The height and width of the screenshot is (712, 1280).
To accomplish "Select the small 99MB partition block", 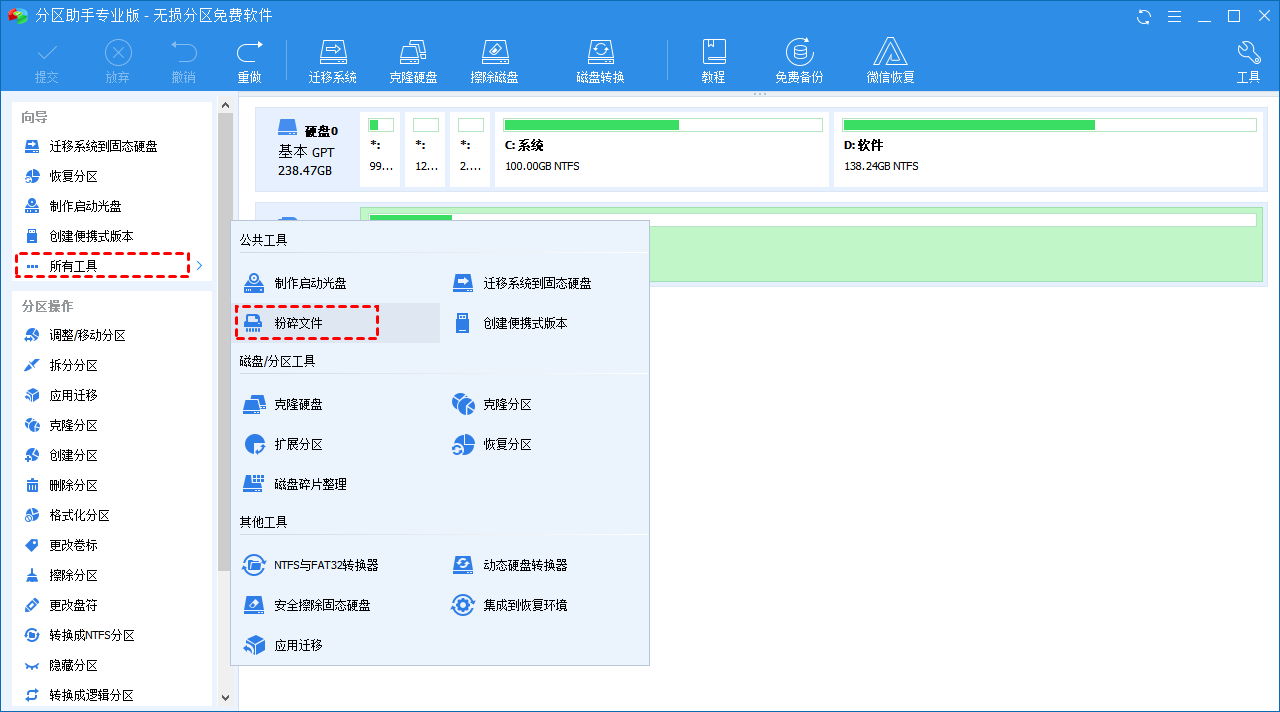I will click(x=381, y=149).
